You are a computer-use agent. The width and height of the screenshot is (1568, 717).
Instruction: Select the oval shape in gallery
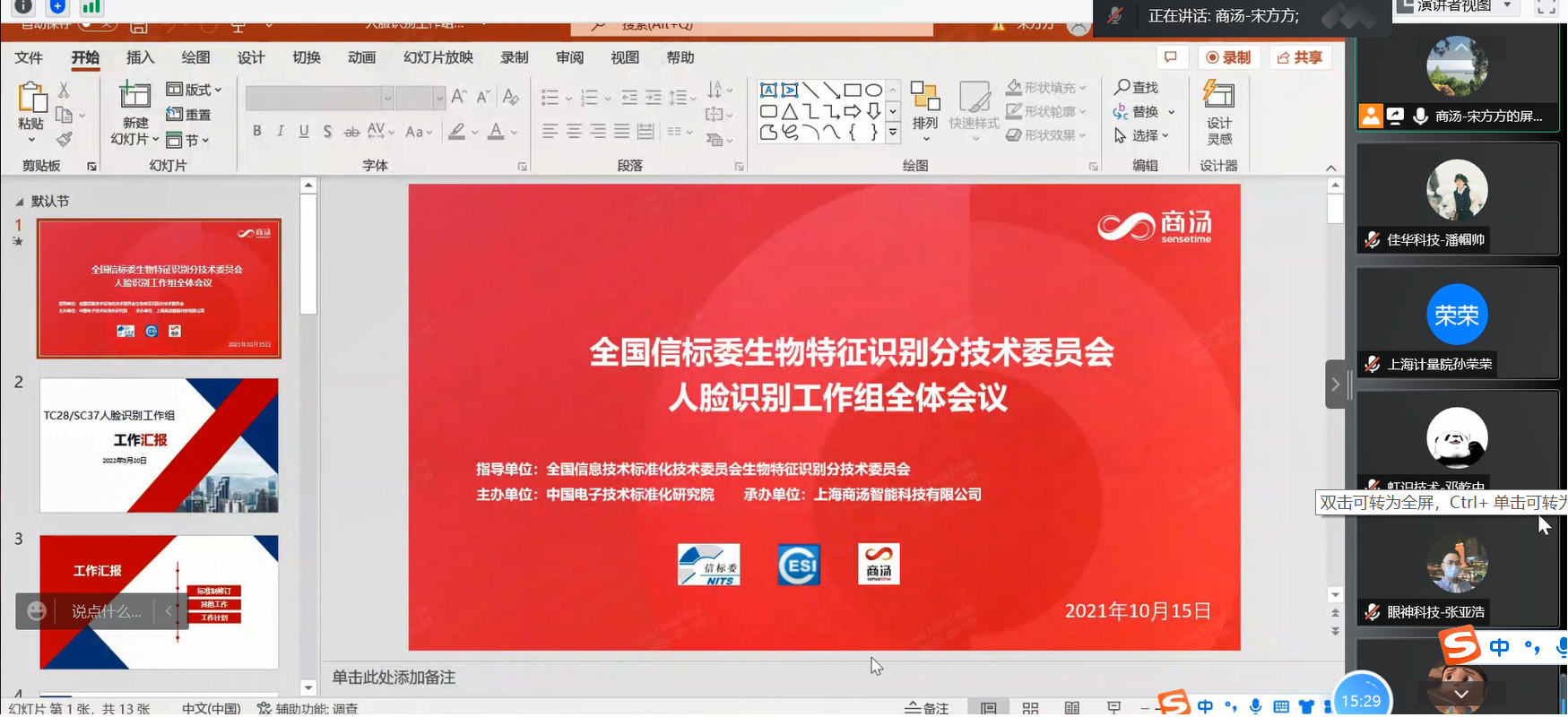click(x=873, y=90)
